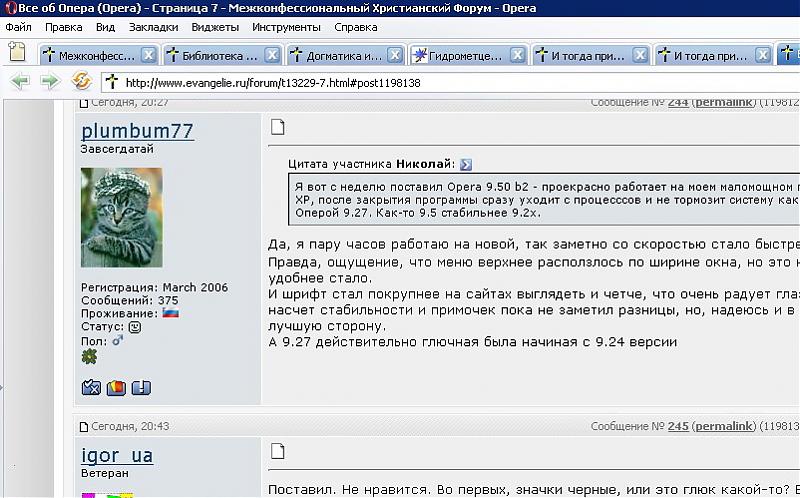Click the document icon atop plumbum77's post
The height and width of the screenshot is (498, 800).
click(x=279, y=126)
